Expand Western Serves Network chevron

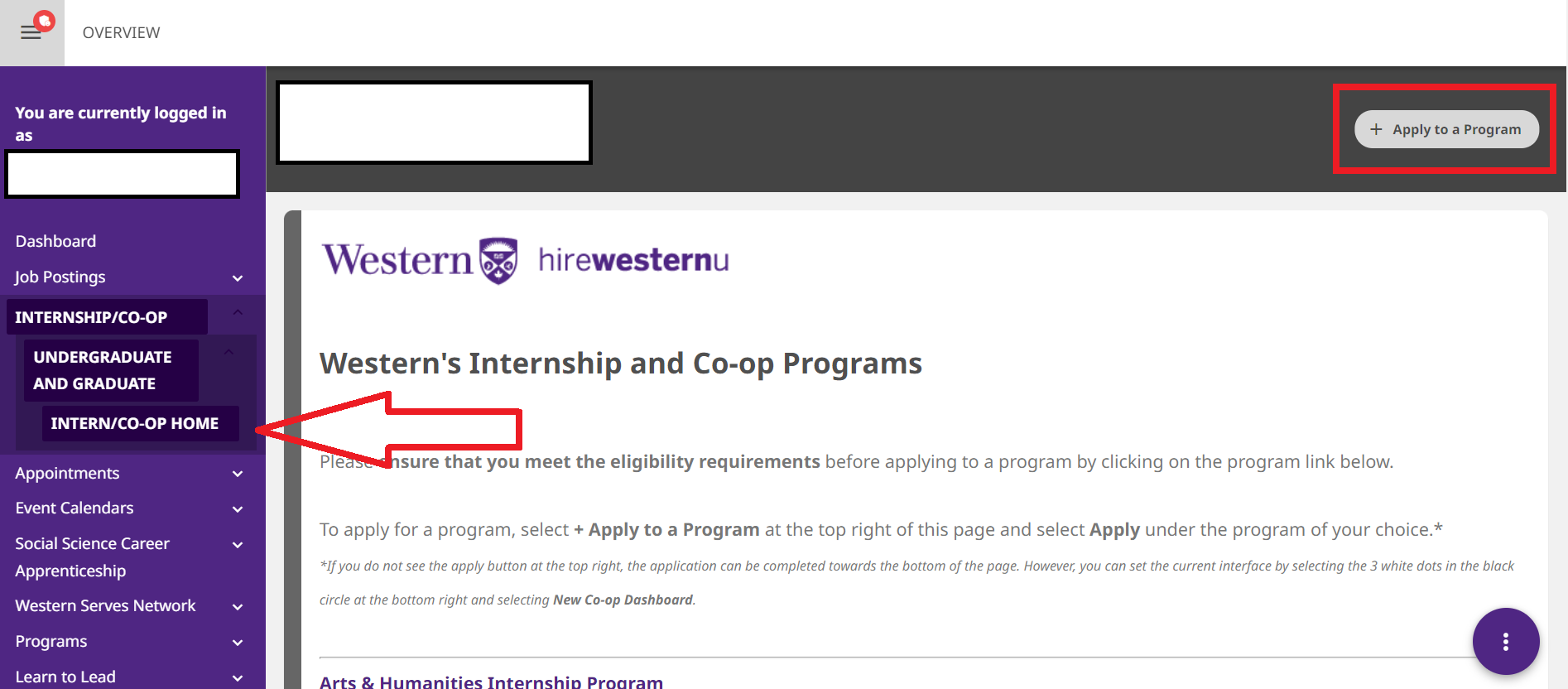pyautogui.click(x=238, y=607)
